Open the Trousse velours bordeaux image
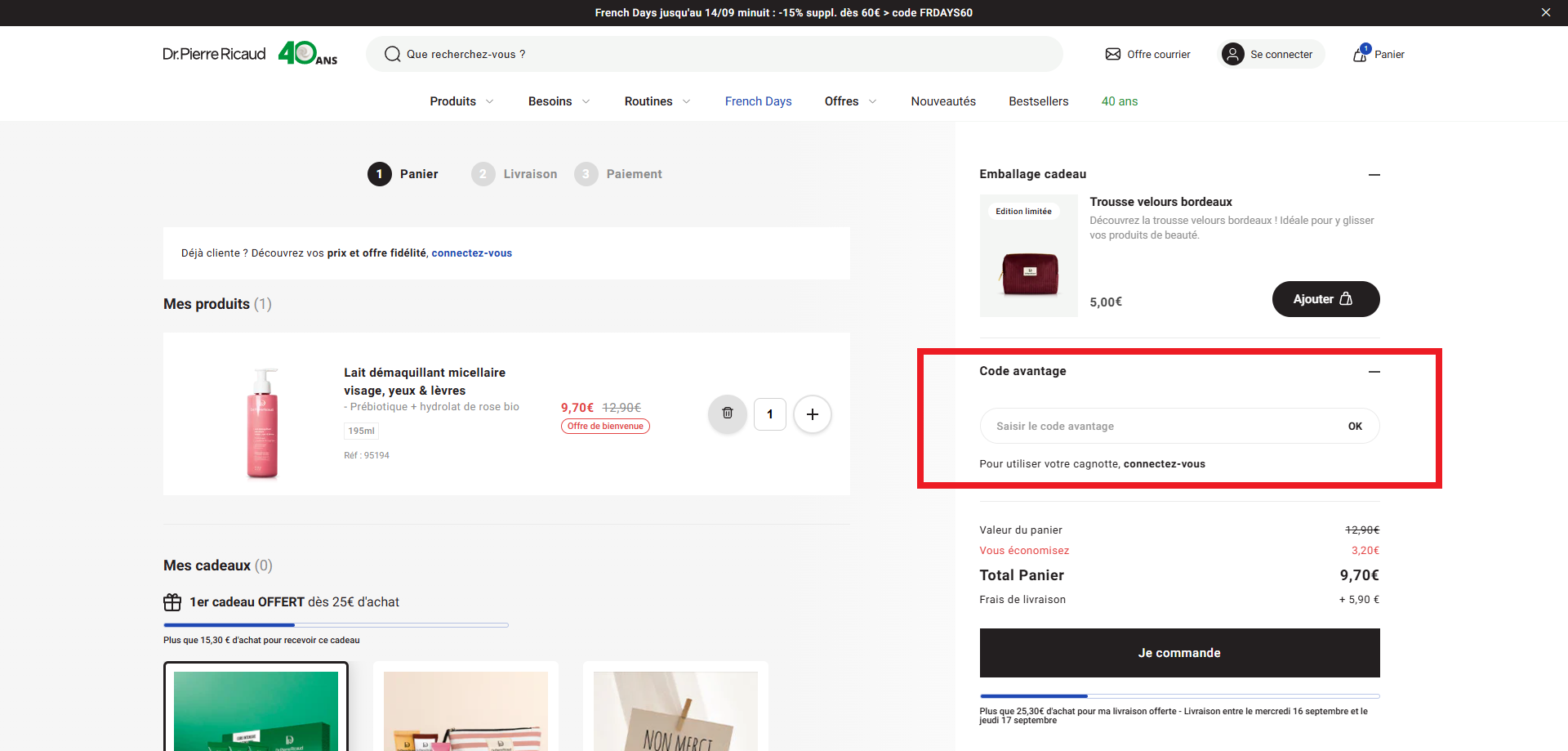Screen dimensions: 1568x751 point(1029,256)
